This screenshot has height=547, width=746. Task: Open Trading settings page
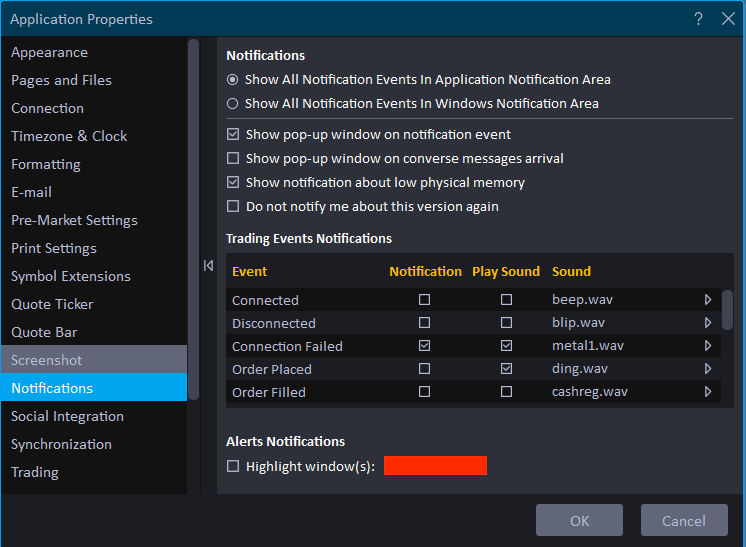point(94,472)
